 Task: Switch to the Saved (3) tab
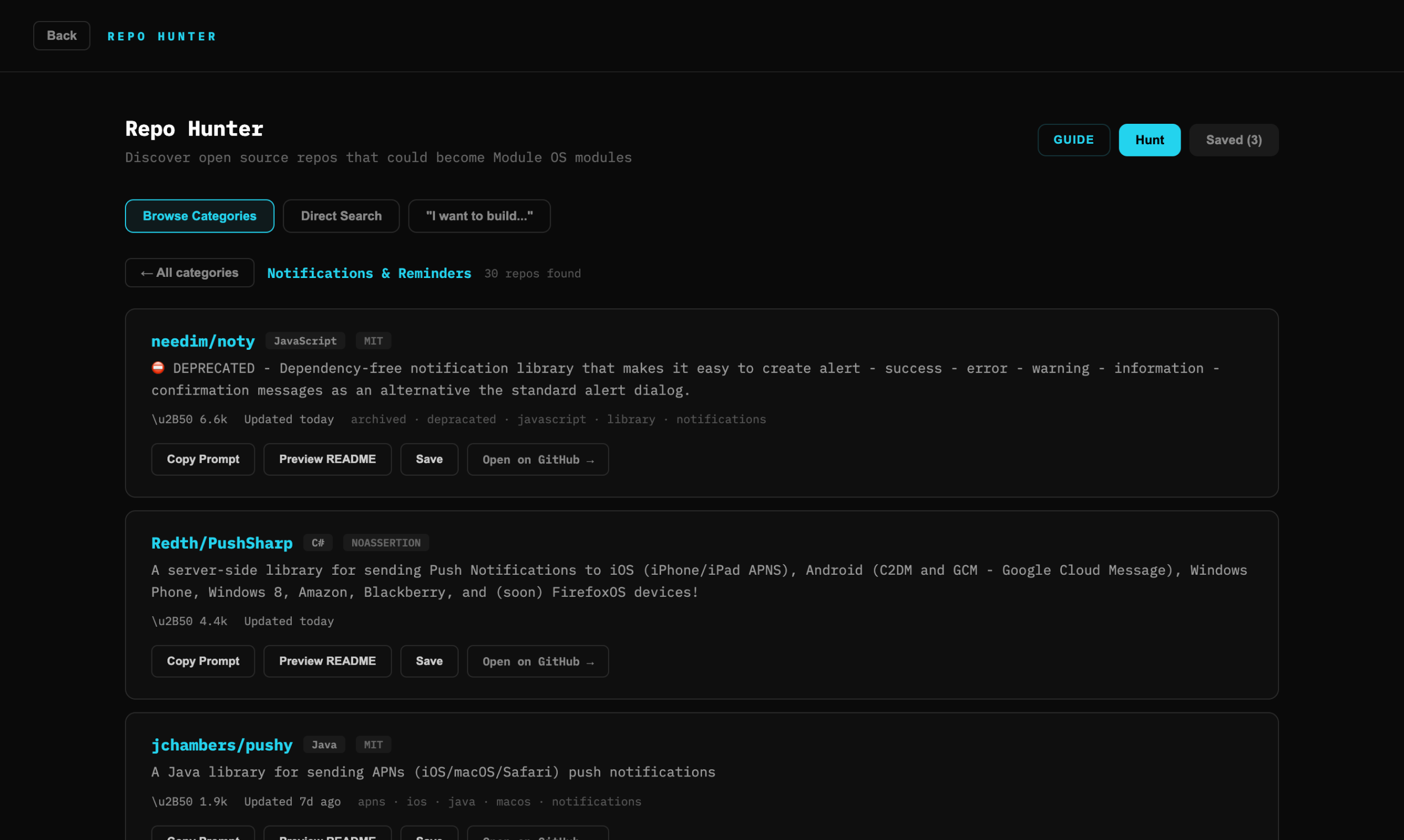tap(1233, 140)
